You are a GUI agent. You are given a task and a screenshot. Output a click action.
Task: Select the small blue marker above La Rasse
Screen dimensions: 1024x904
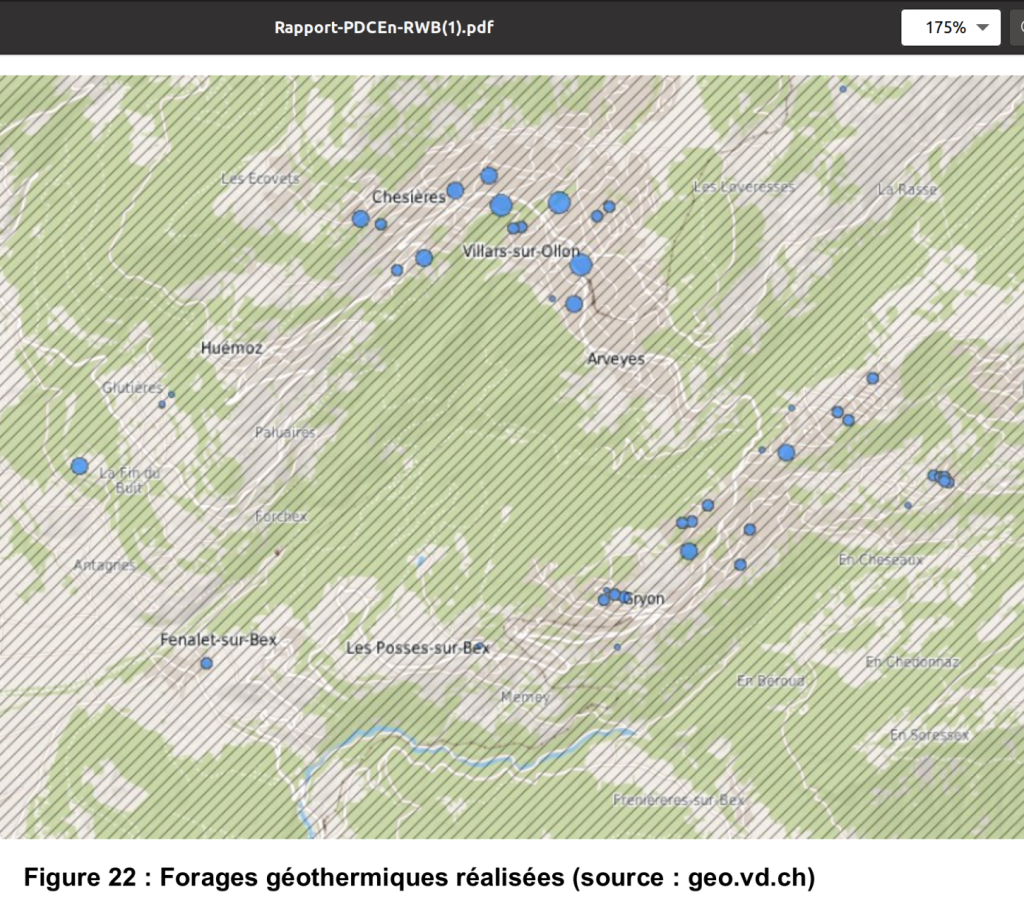[x=843, y=89]
